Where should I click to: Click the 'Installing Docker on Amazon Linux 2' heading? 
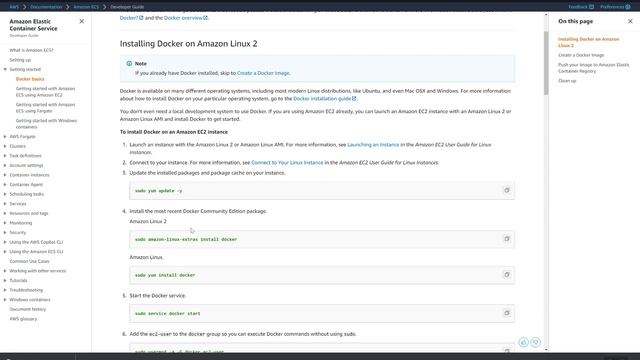click(189, 44)
